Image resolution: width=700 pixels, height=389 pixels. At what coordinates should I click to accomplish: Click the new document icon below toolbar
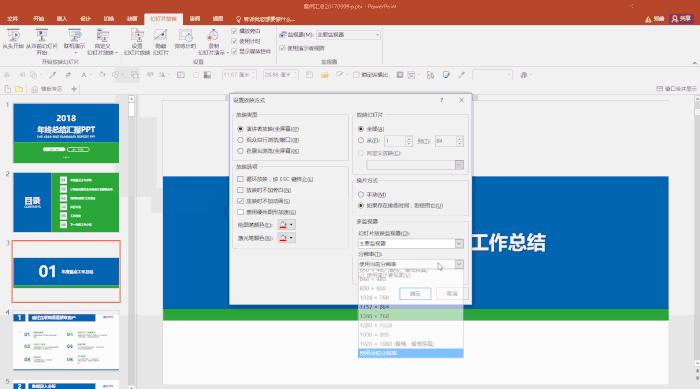pyautogui.click(x=8, y=89)
